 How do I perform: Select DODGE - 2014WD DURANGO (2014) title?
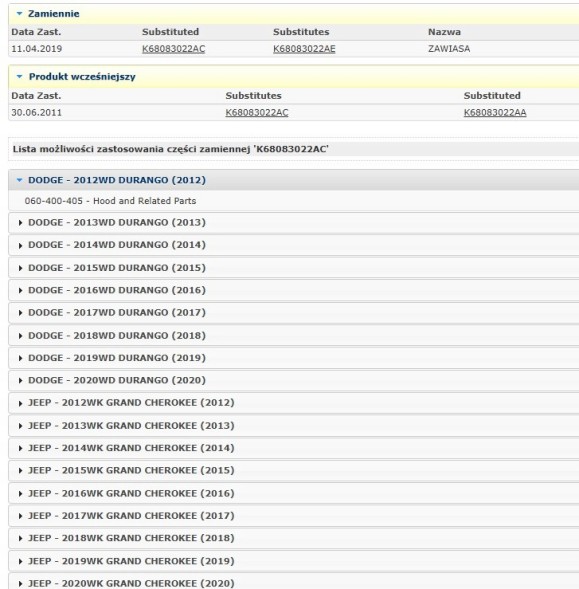pos(117,245)
